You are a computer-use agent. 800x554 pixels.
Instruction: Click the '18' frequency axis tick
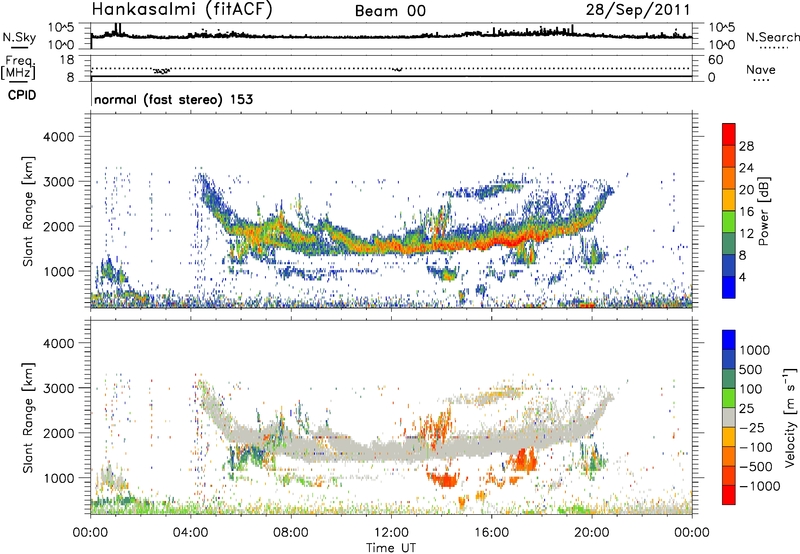click(67, 60)
